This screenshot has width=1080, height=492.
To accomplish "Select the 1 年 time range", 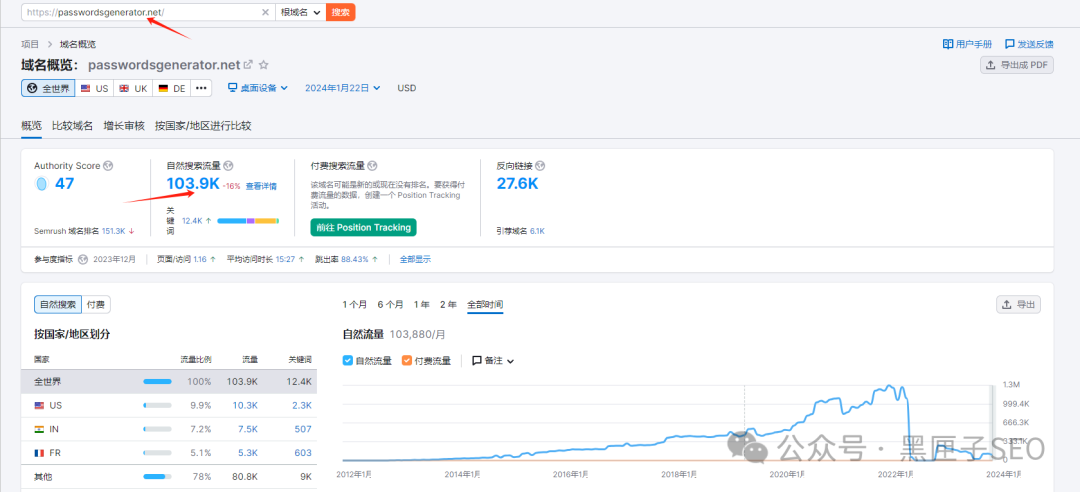I will pyautogui.click(x=422, y=305).
